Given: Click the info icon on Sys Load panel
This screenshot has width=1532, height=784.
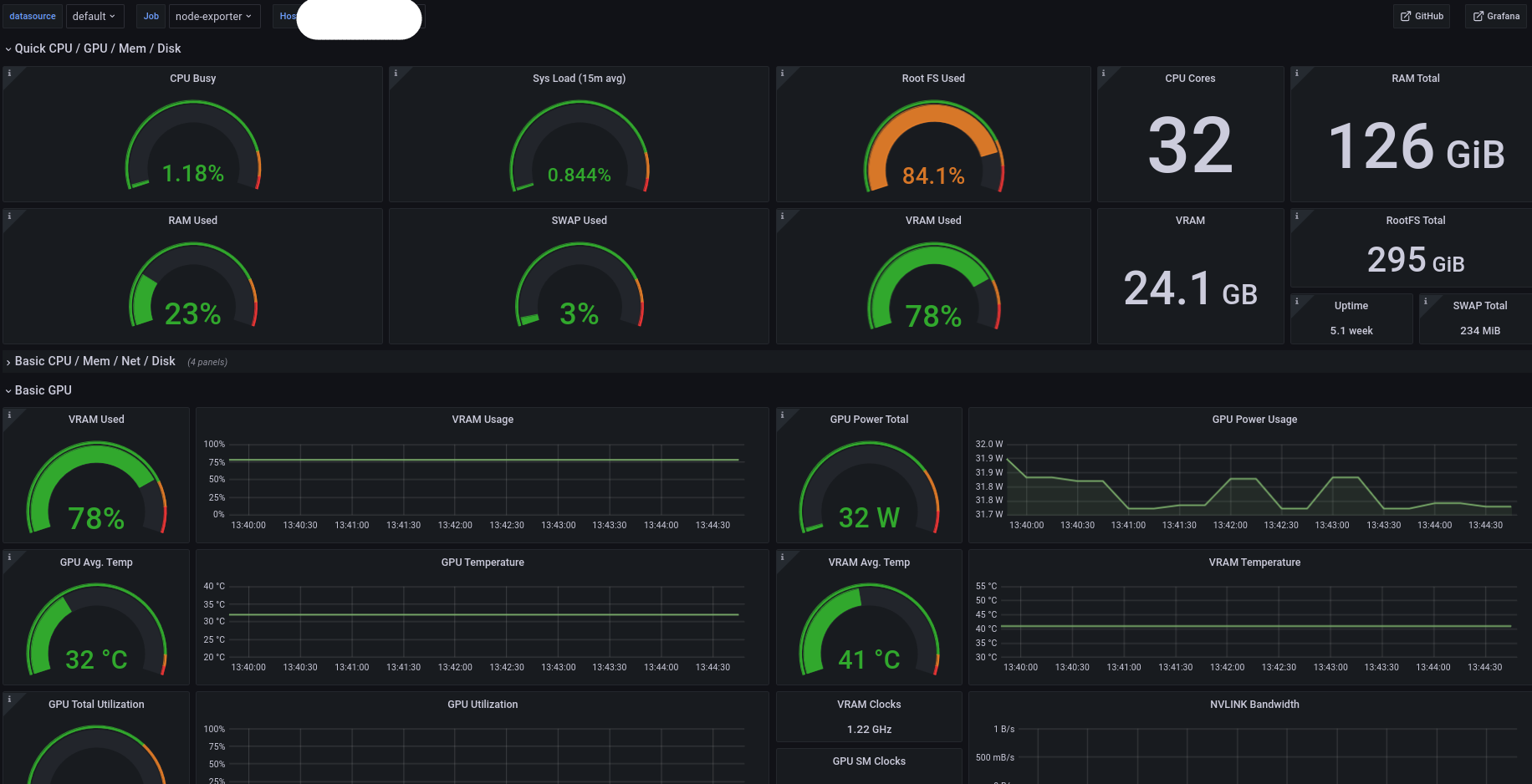Looking at the screenshot, I should pos(396,74).
